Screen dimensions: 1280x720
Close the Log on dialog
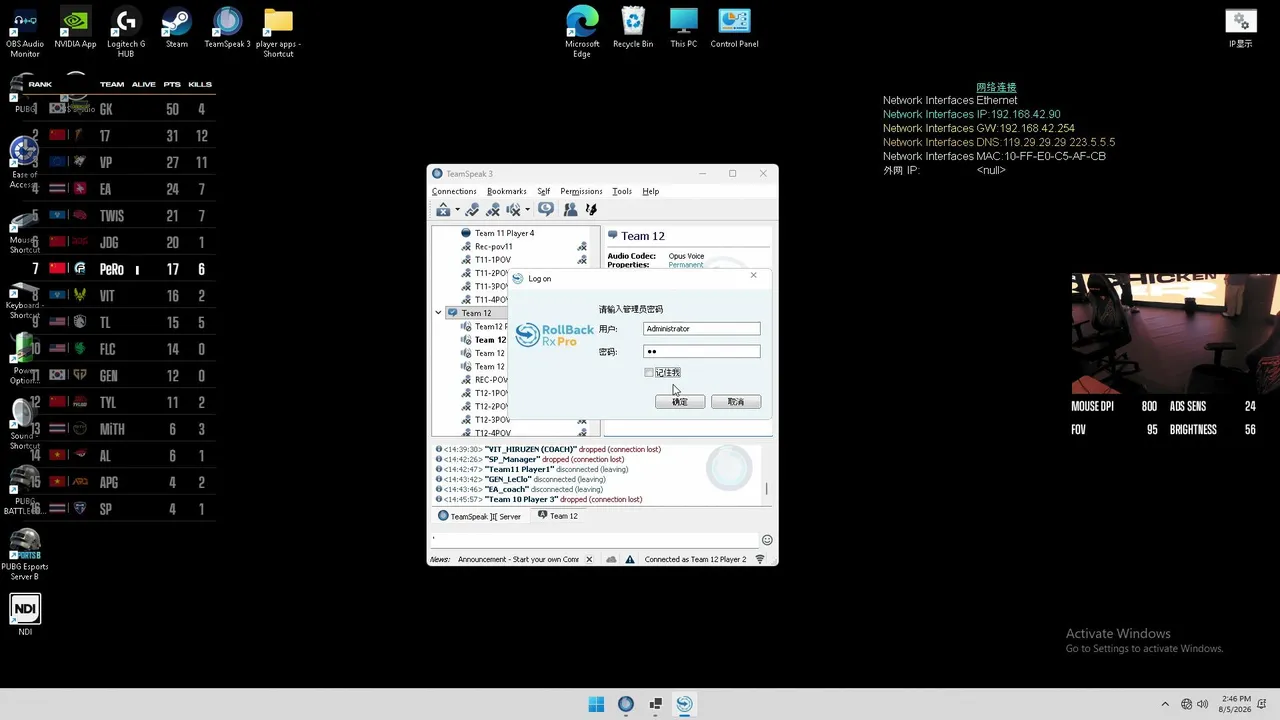(x=754, y=275)
